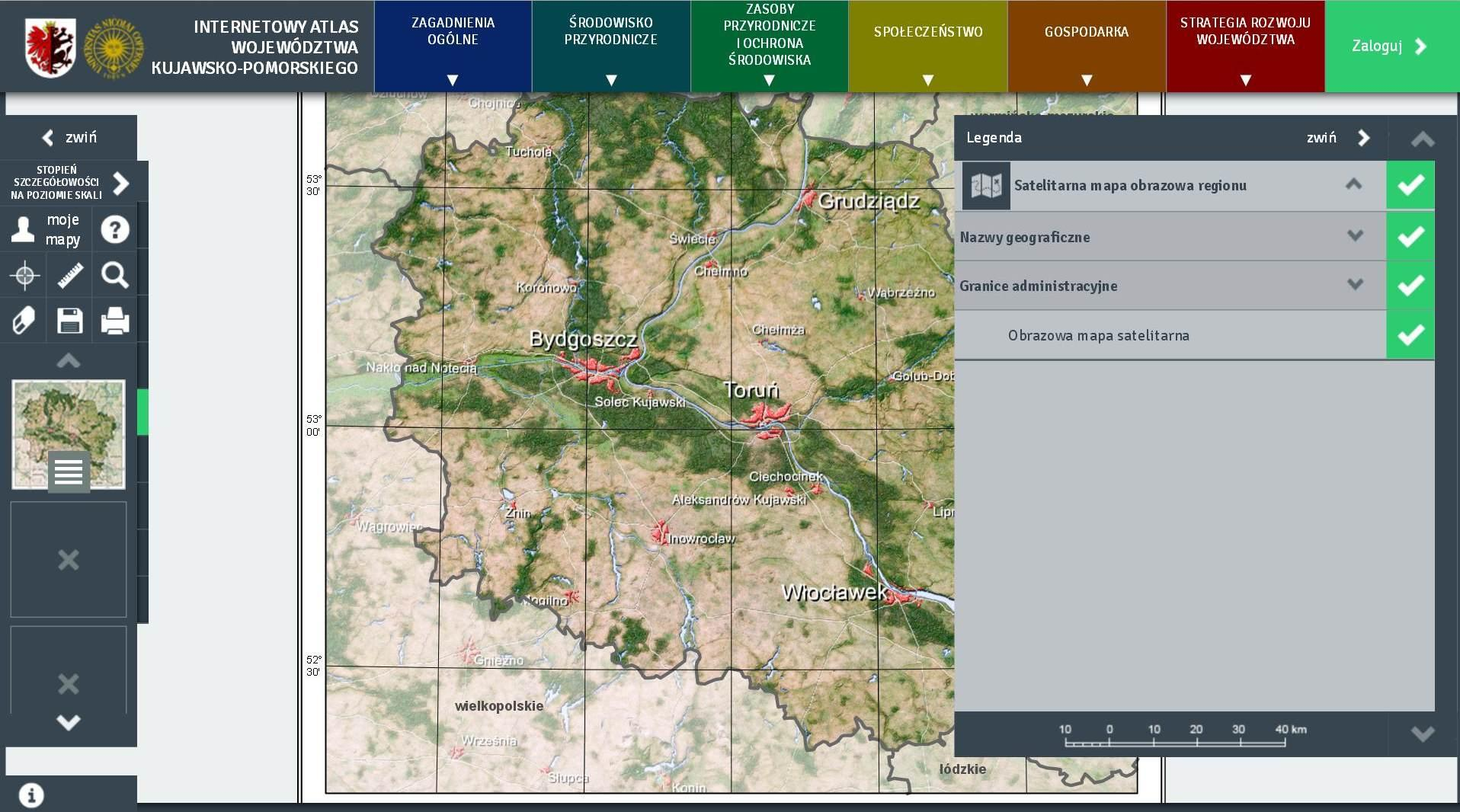Click the map book icon in legend
The image size is (1460, 812).
click(986, 185)
